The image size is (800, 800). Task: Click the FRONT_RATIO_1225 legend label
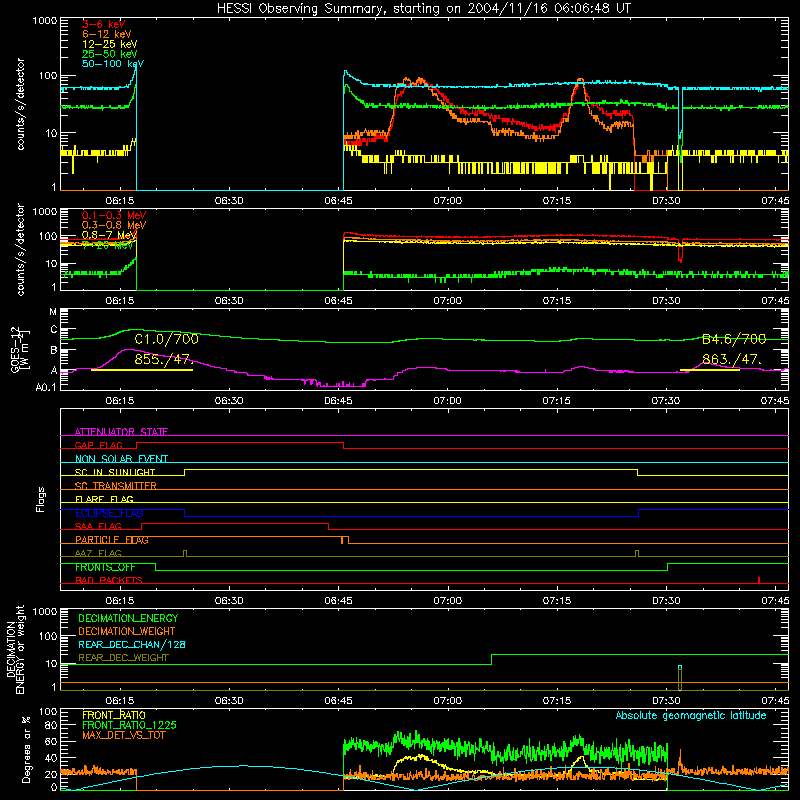point(130,725)
